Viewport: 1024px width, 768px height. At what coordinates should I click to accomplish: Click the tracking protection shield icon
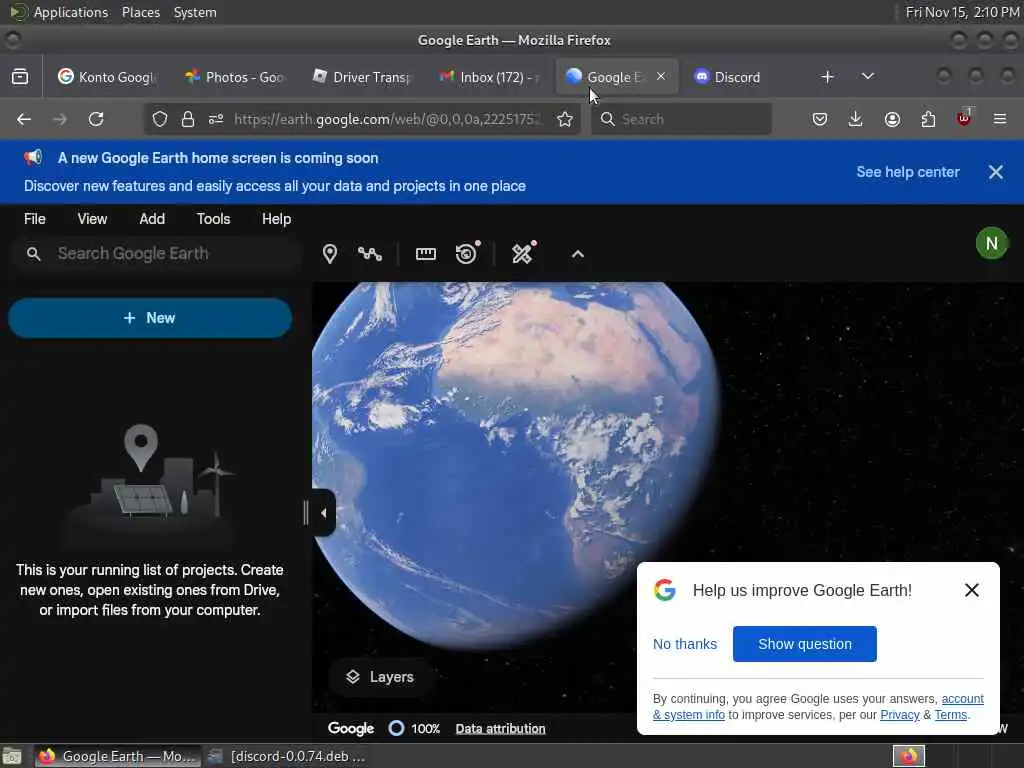[x=160, y=119]
